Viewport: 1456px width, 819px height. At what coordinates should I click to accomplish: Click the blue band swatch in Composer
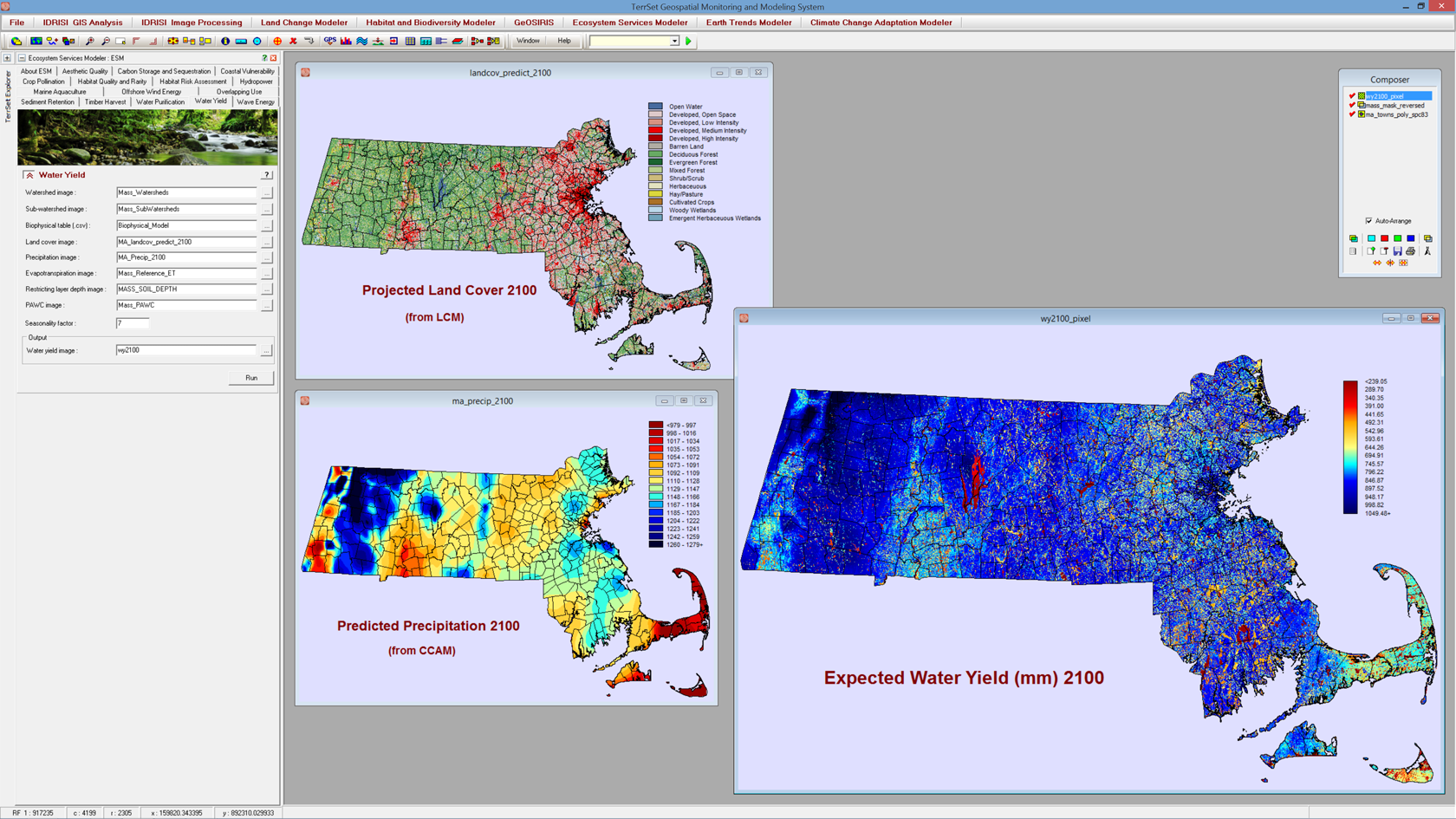(1411, 238)
